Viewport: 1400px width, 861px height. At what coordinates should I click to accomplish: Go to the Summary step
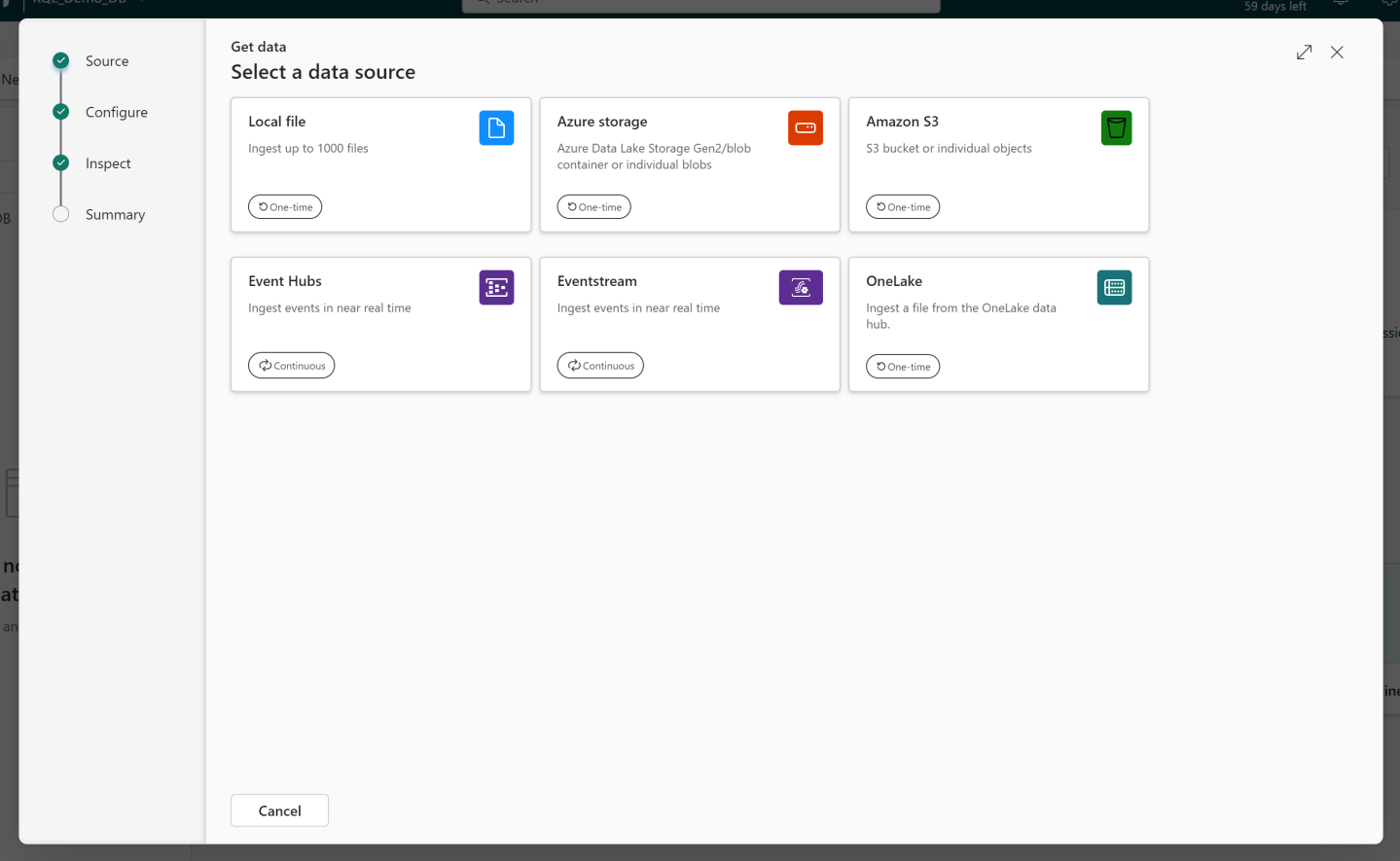click(x=115, y=215)
